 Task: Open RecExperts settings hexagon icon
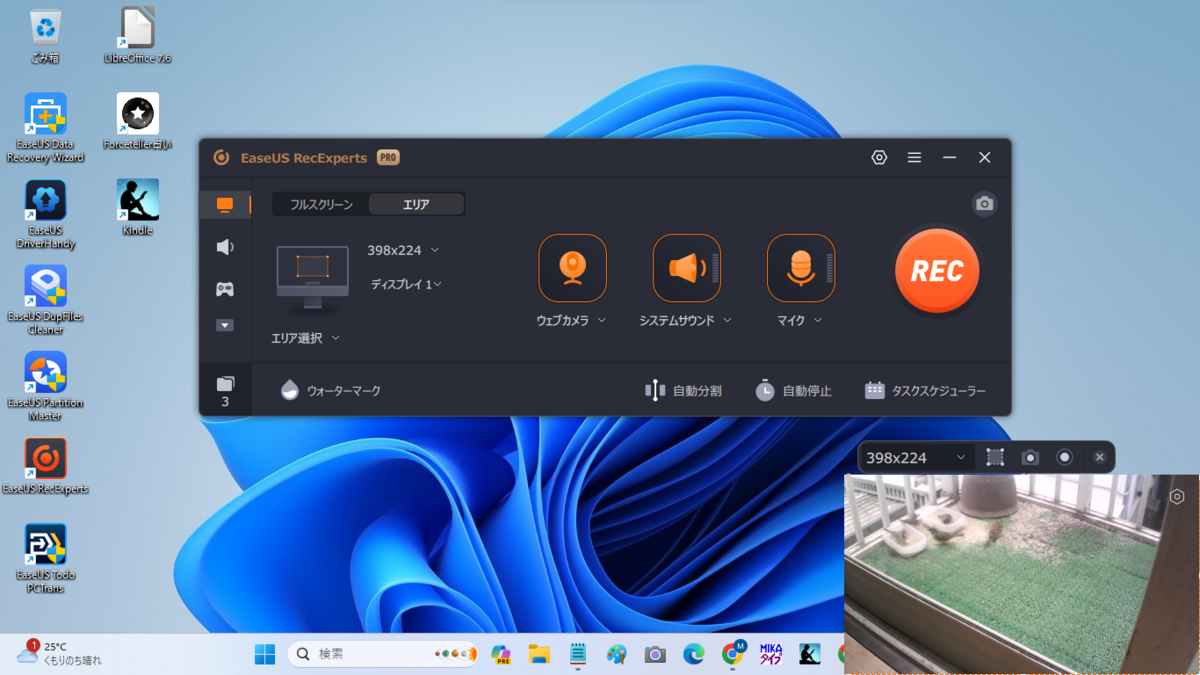pyautogui.click(x=879, y=158)
